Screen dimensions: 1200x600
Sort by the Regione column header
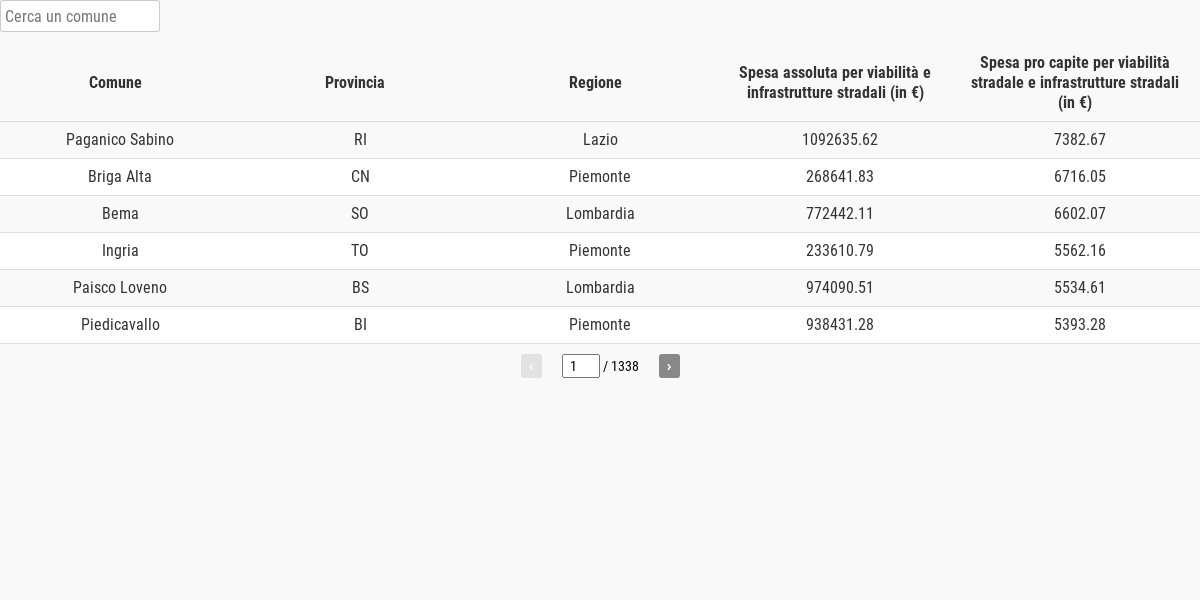pos(595,82)
